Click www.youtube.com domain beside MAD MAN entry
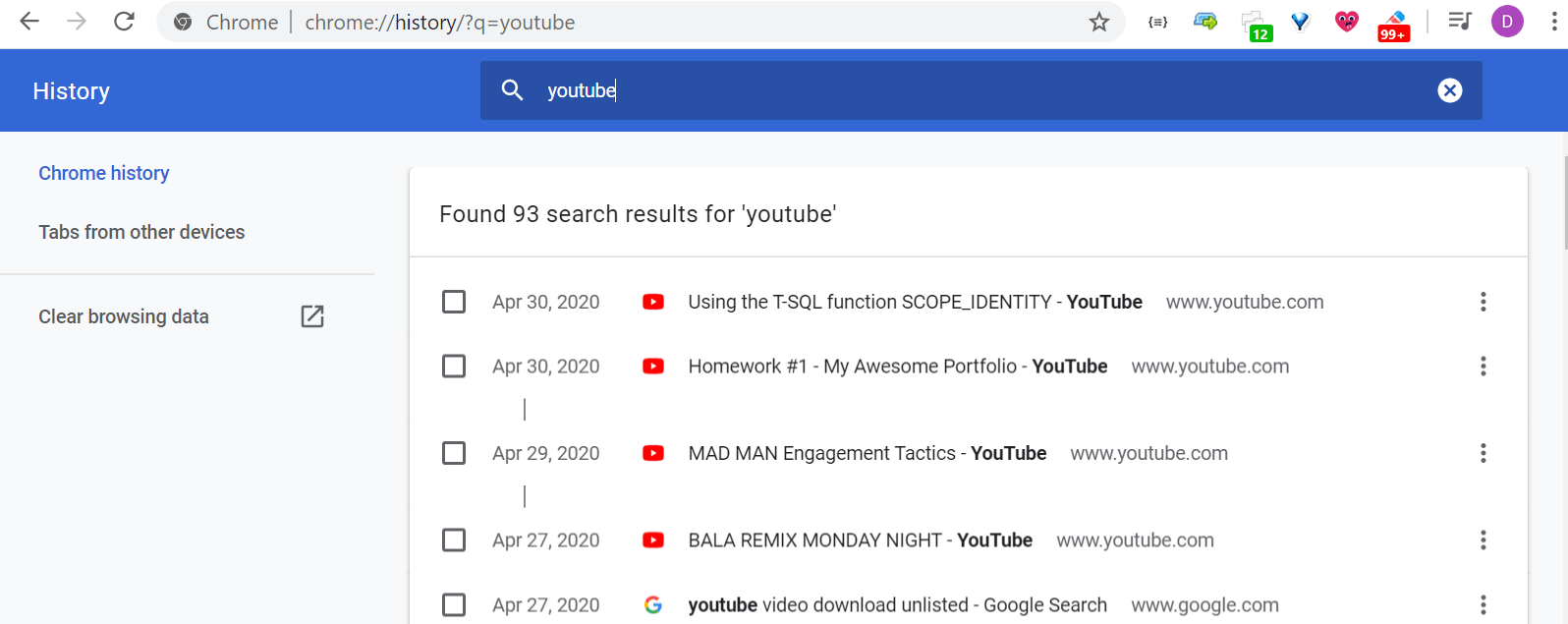The image size is (1568, 624). pyautogui.click(x=1149, y=453)
